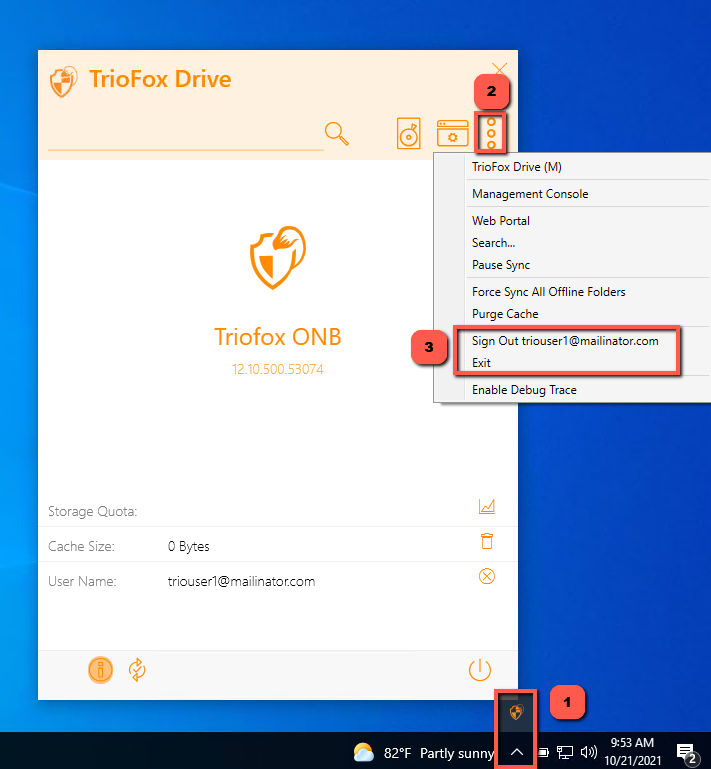Viewport: 711px width, 769px height.
Task: Expand hidden tray icons chevron
Action: point(516,752)
